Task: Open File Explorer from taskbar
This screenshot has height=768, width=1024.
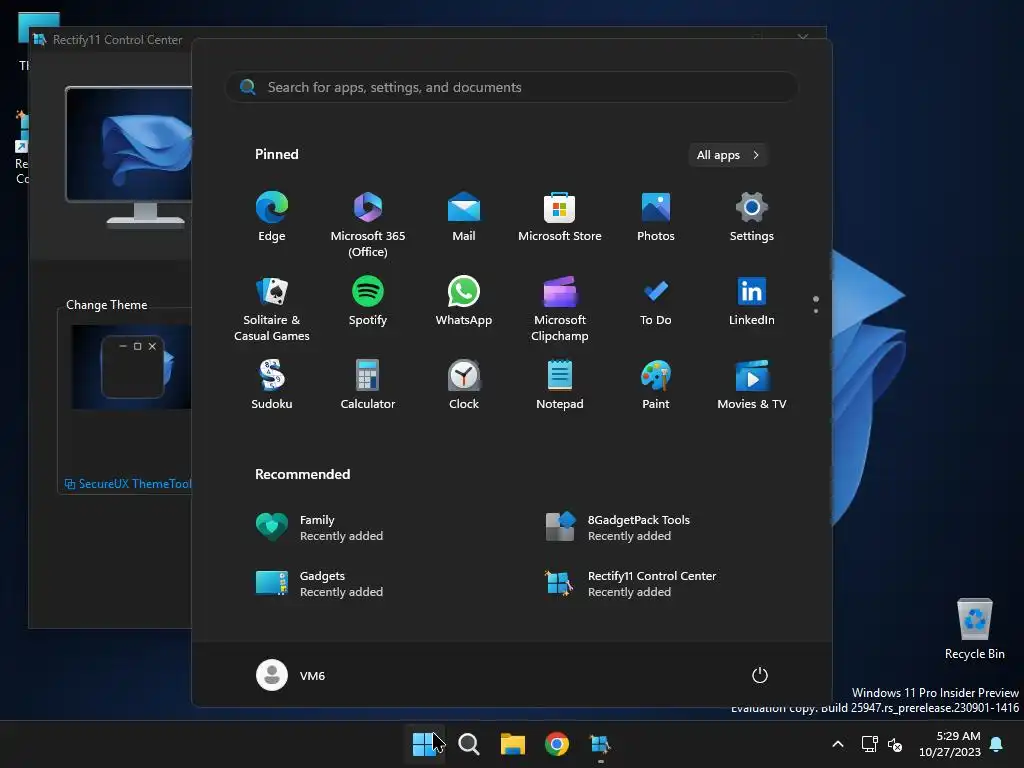Action: 513,744
